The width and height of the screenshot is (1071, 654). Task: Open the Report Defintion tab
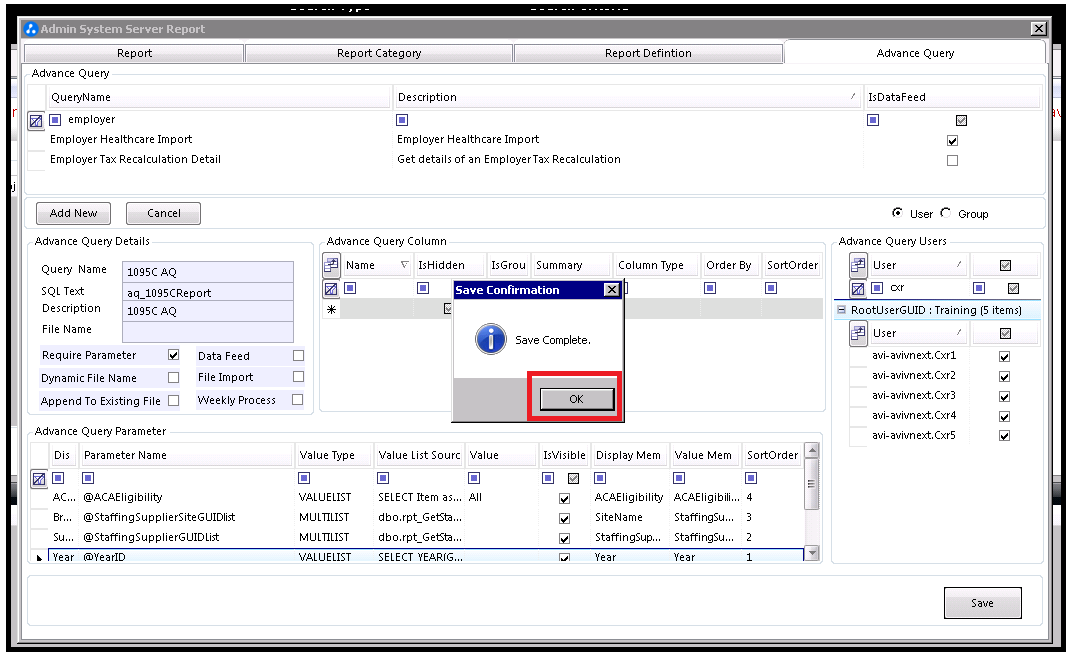tap(648, 53)
